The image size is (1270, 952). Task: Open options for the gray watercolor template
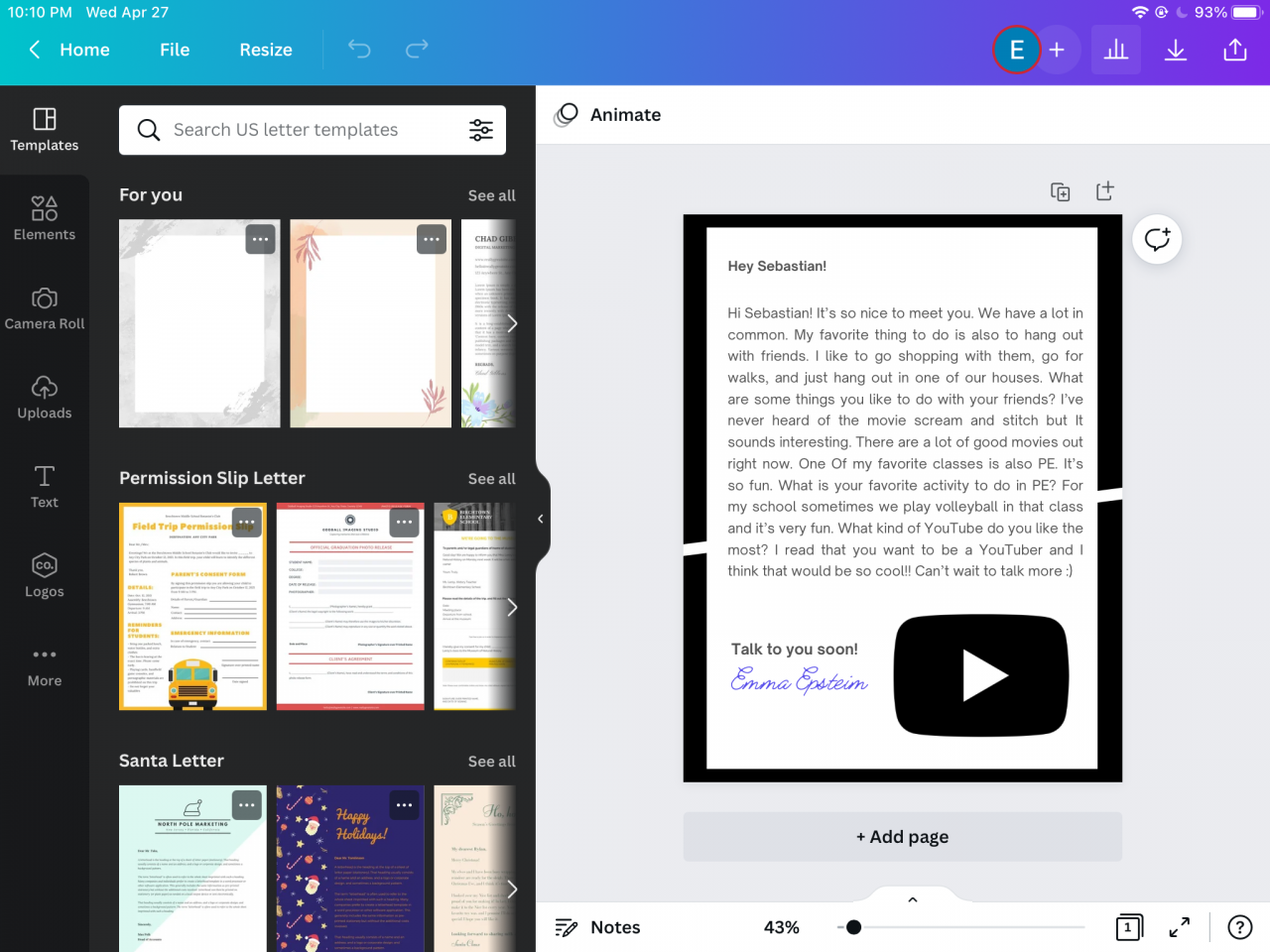click(x=261, y=239)
